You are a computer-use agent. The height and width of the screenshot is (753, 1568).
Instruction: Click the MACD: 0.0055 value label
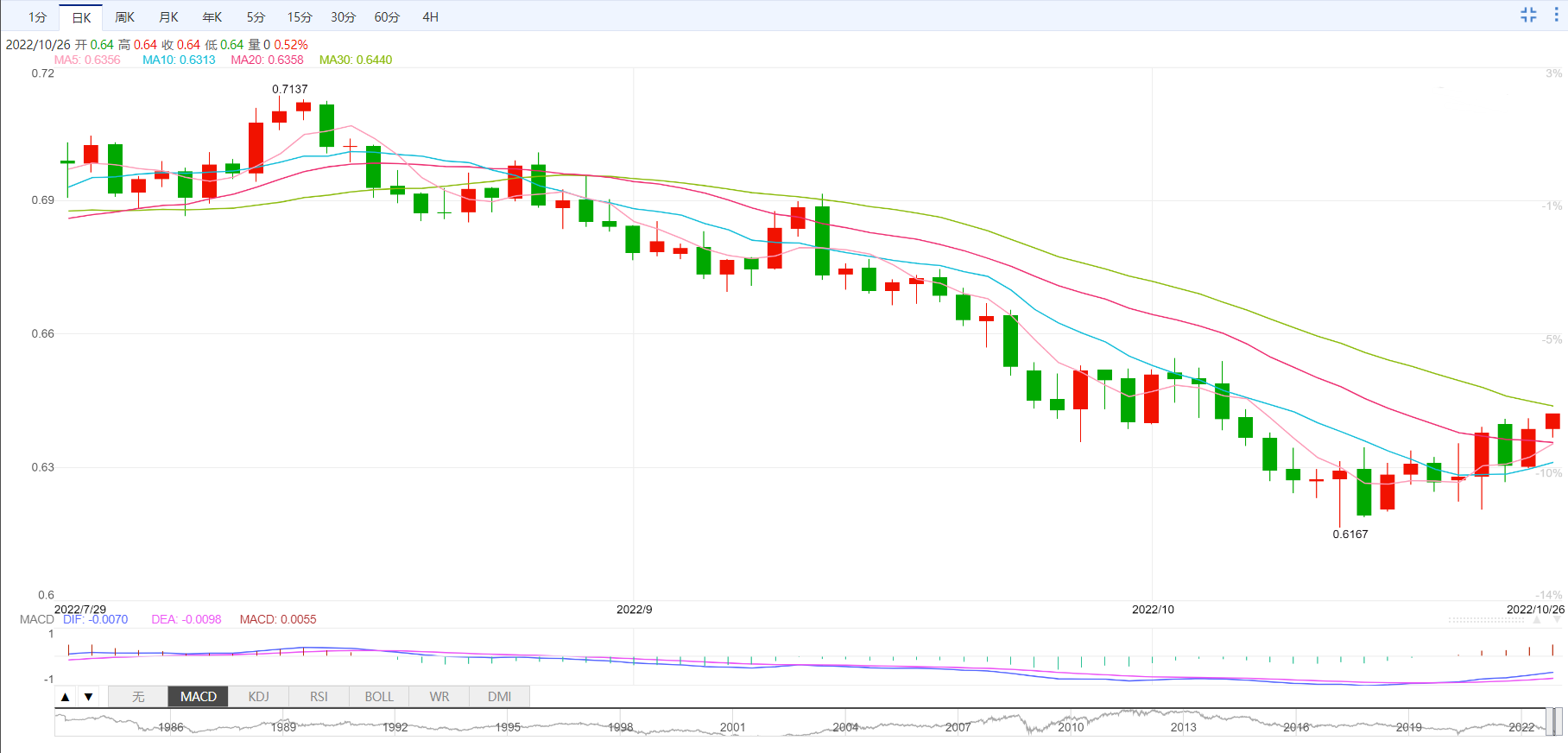click(x=278, y=619)
